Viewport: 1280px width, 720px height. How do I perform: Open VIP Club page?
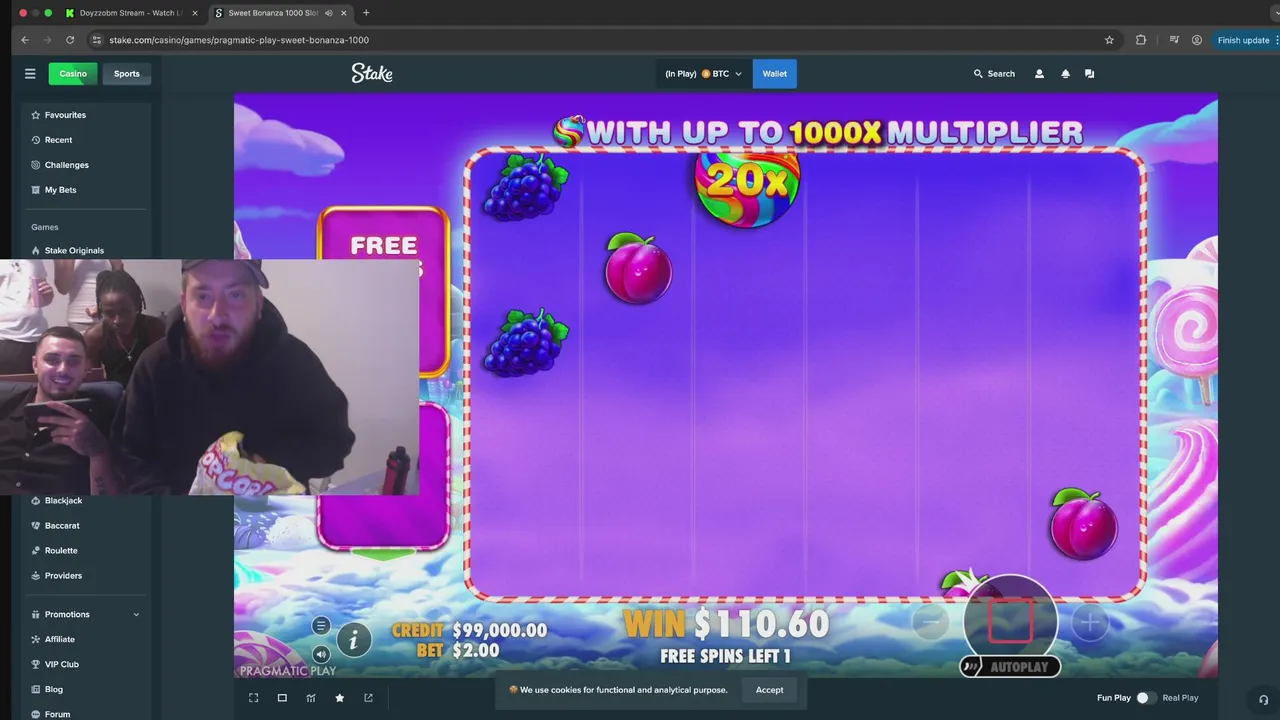tap(61, 664)
